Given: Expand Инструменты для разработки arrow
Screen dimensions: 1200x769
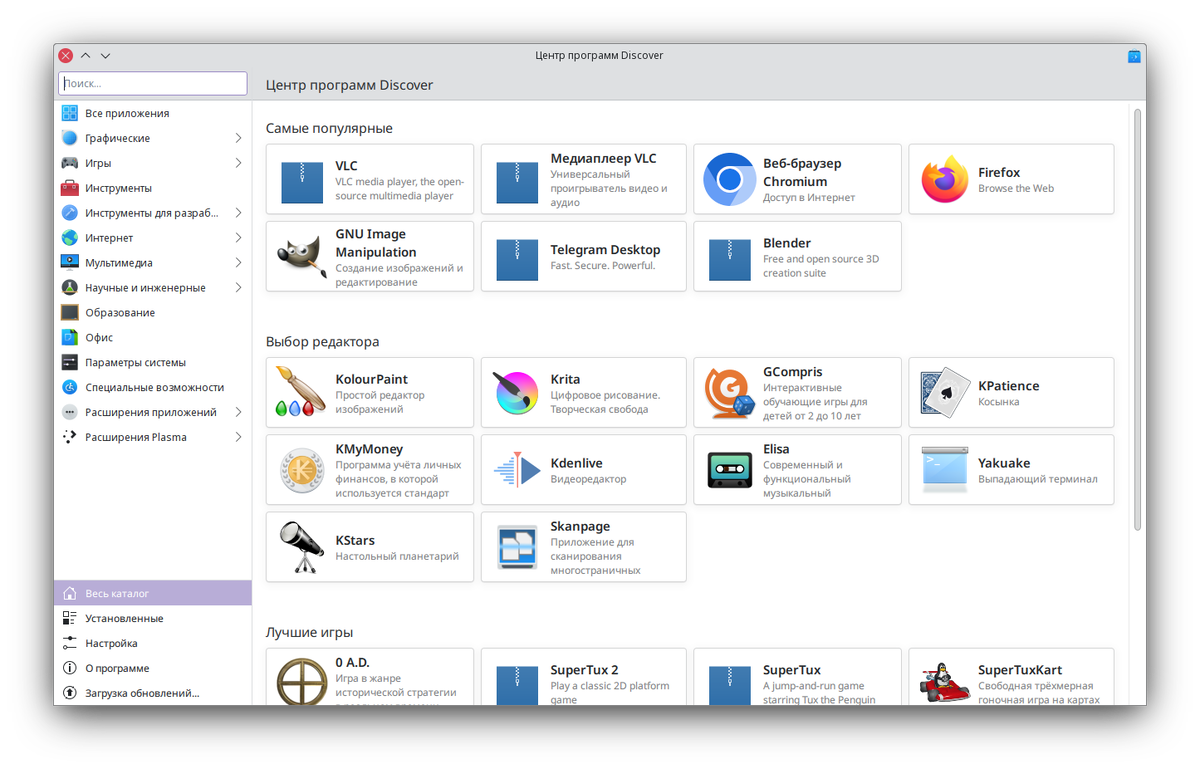Looking at the screenshot, I should pos(238,213).
